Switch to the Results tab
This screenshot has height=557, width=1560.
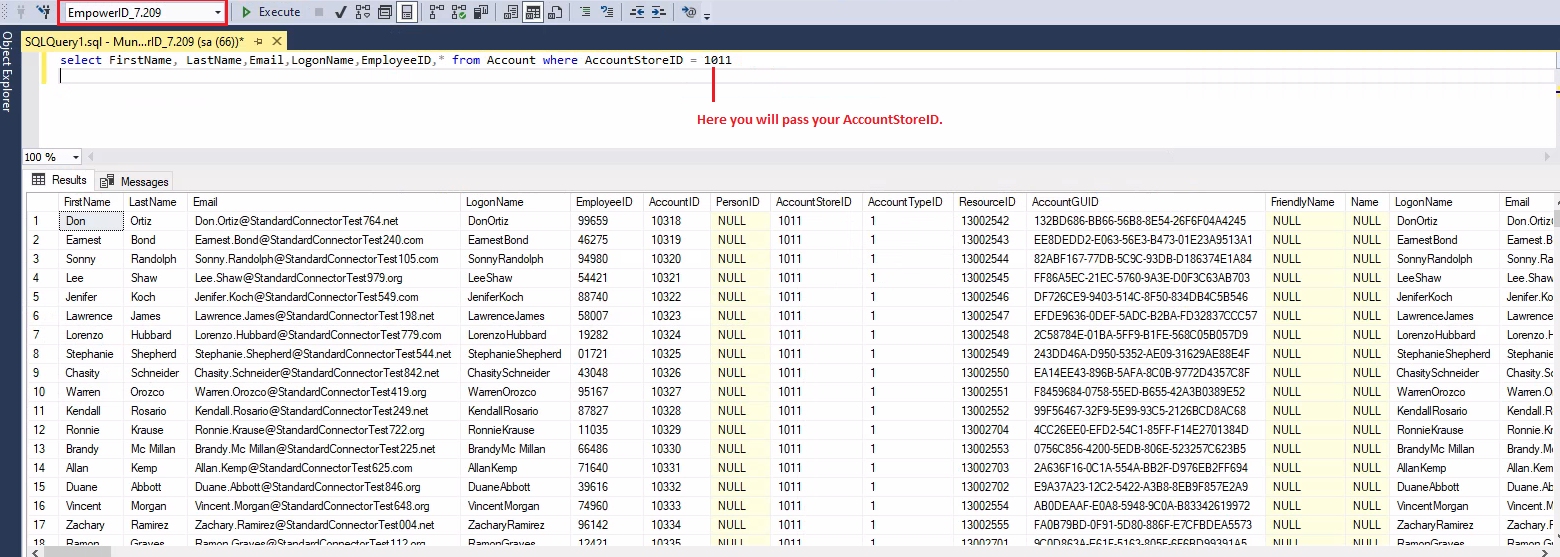pyautogui.click(x=59, y=180)
